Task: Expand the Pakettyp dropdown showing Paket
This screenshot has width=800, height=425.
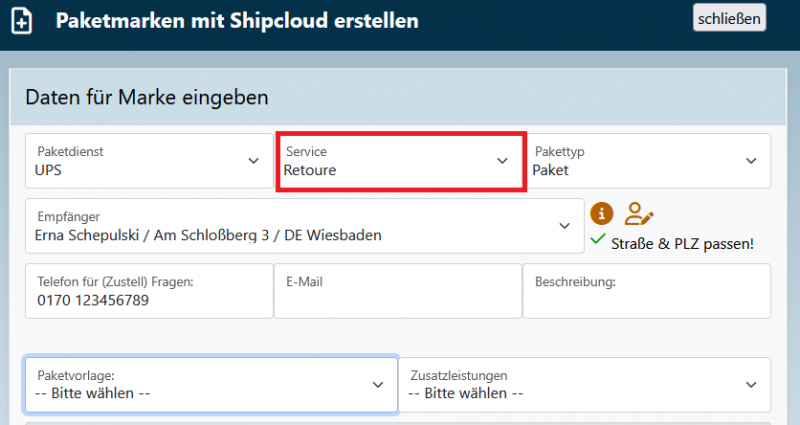Action: point(646,161)
